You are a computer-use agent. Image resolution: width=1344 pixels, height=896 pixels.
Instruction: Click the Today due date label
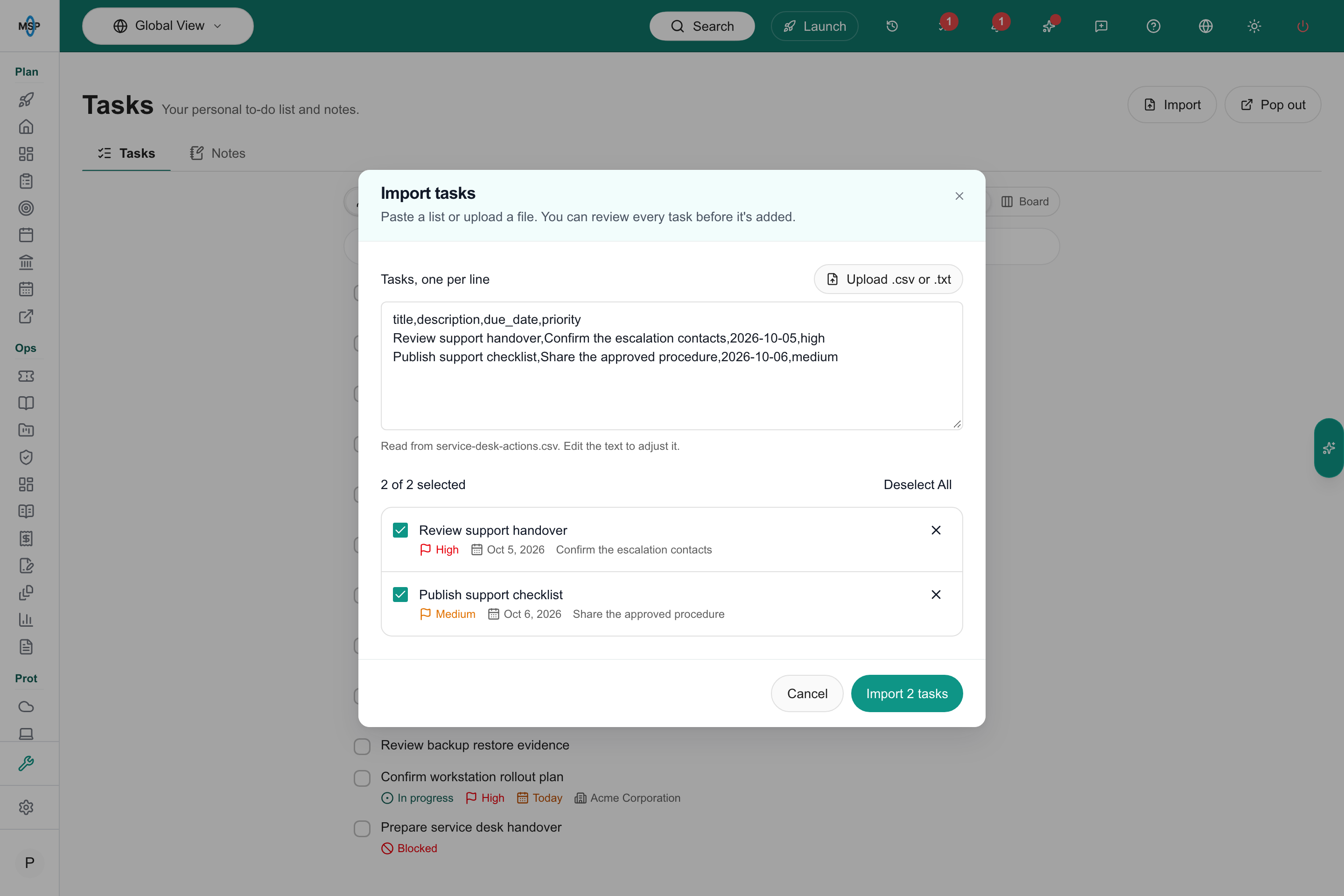coord(539,798)
